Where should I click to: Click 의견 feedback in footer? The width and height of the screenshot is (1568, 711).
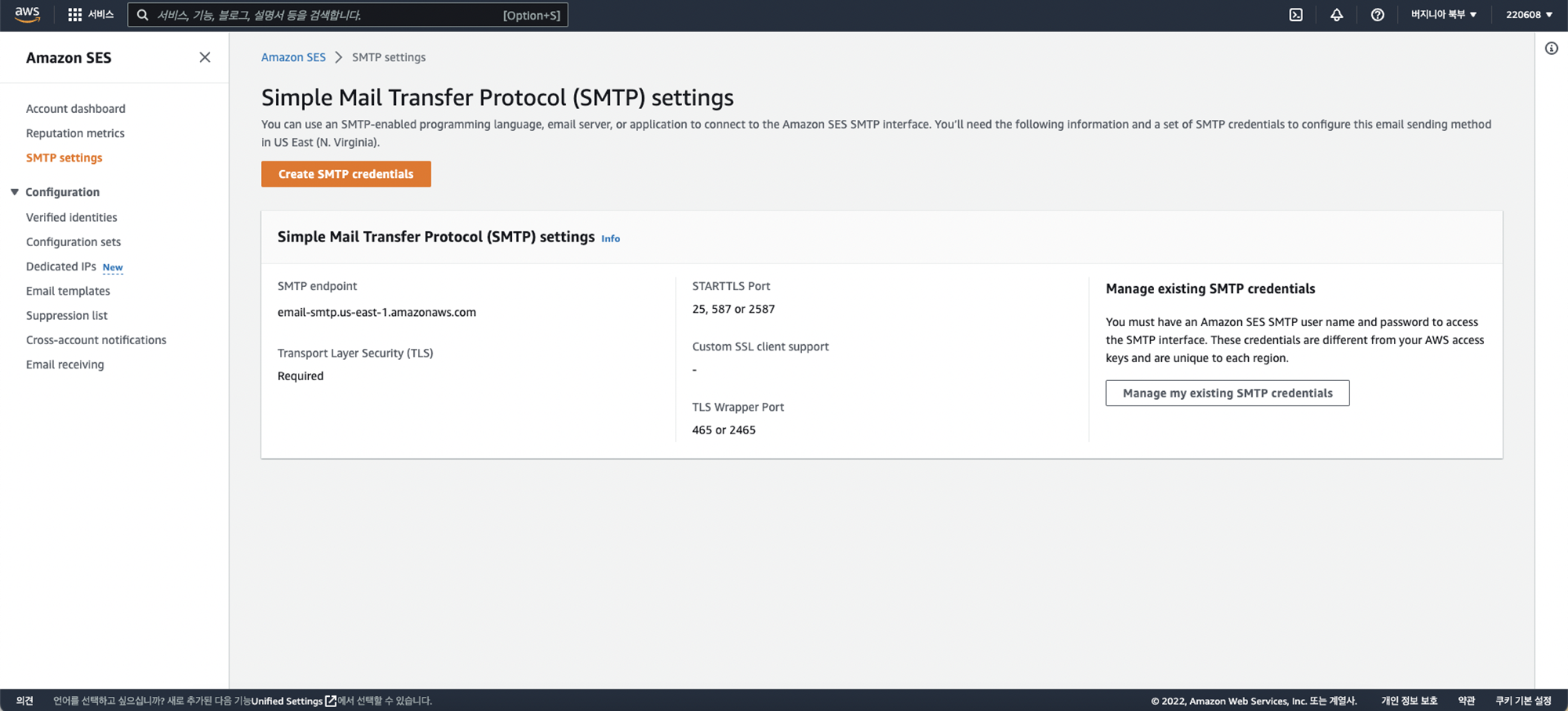point(24,701)
